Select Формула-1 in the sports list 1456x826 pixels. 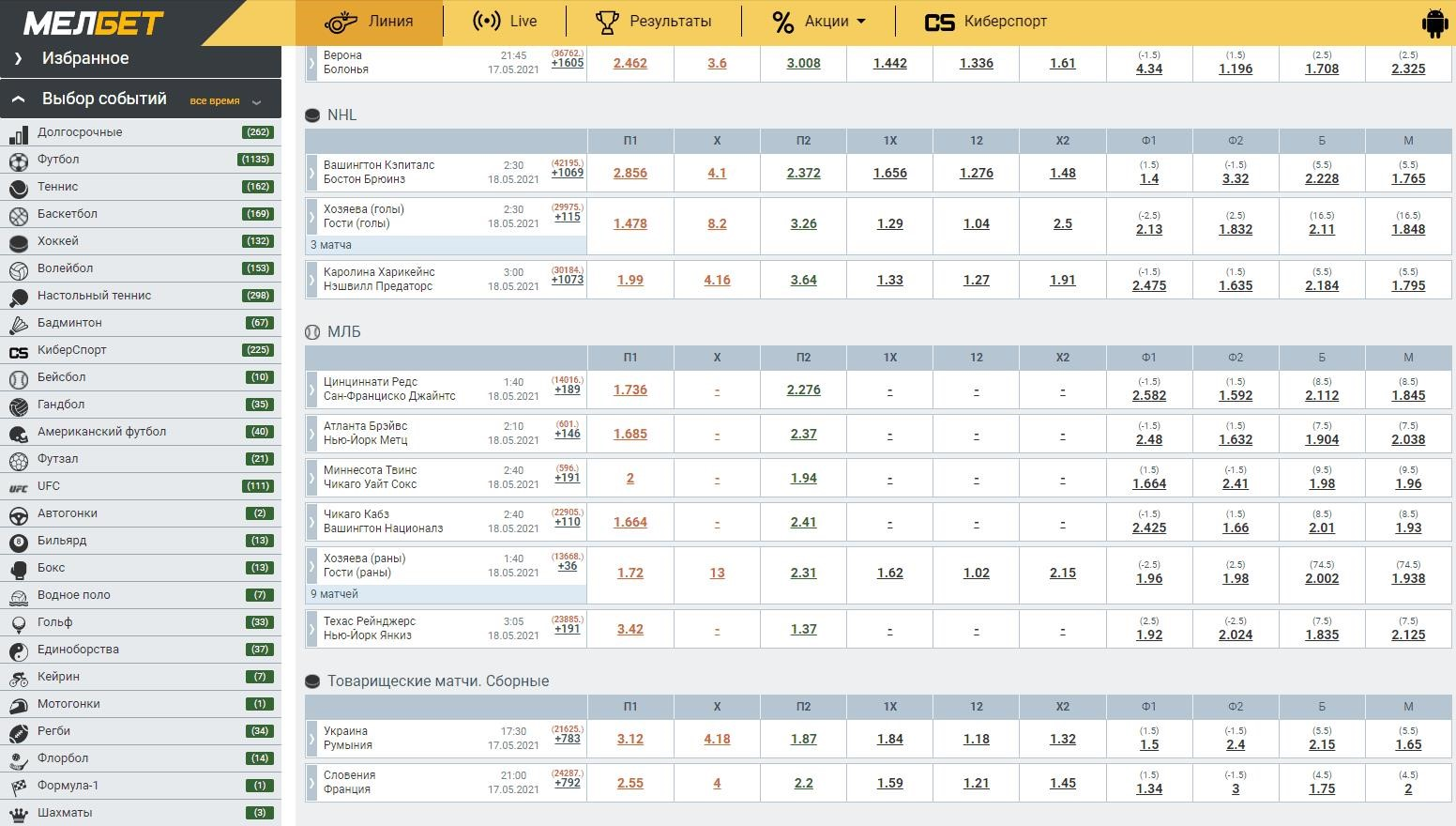tap(141, 787)
